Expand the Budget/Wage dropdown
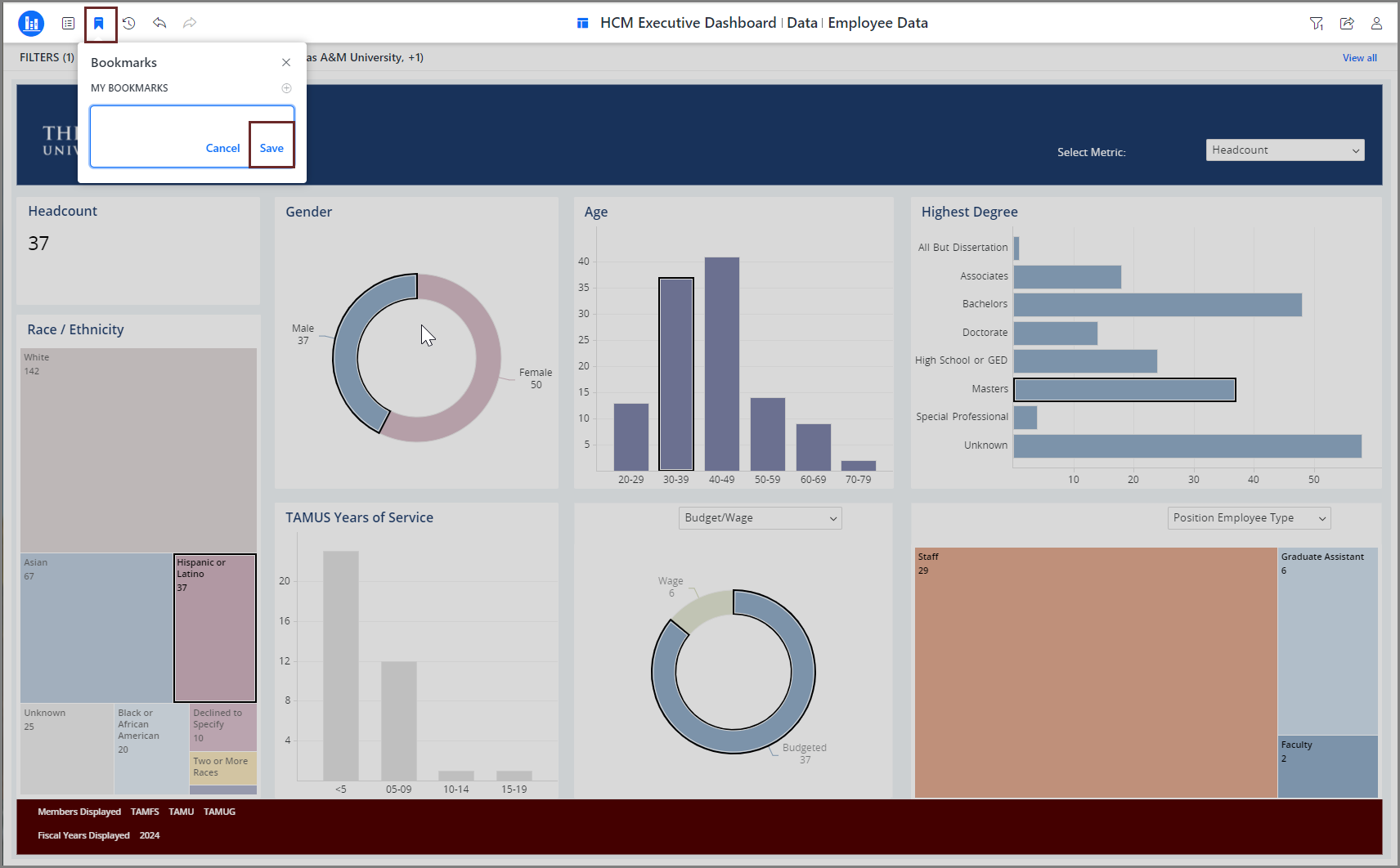This screenshot has height=868, width=1400. pyautogui.click(x=760, y=518)
